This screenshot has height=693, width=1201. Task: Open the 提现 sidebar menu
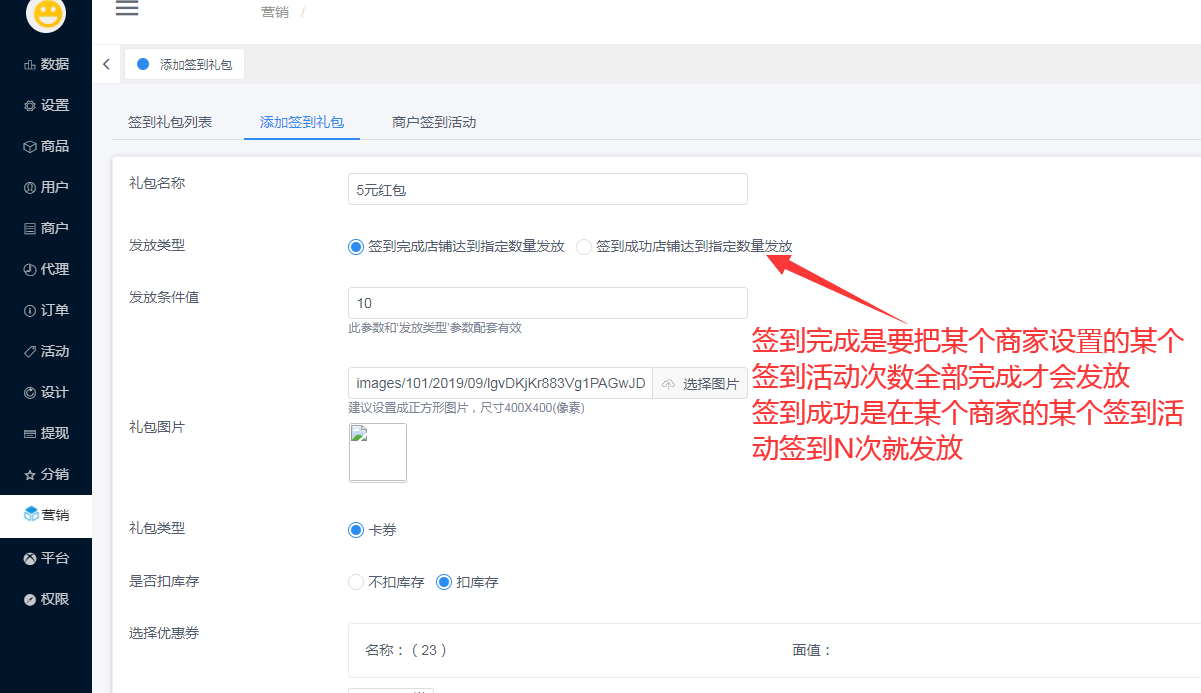tap(46, 433)
